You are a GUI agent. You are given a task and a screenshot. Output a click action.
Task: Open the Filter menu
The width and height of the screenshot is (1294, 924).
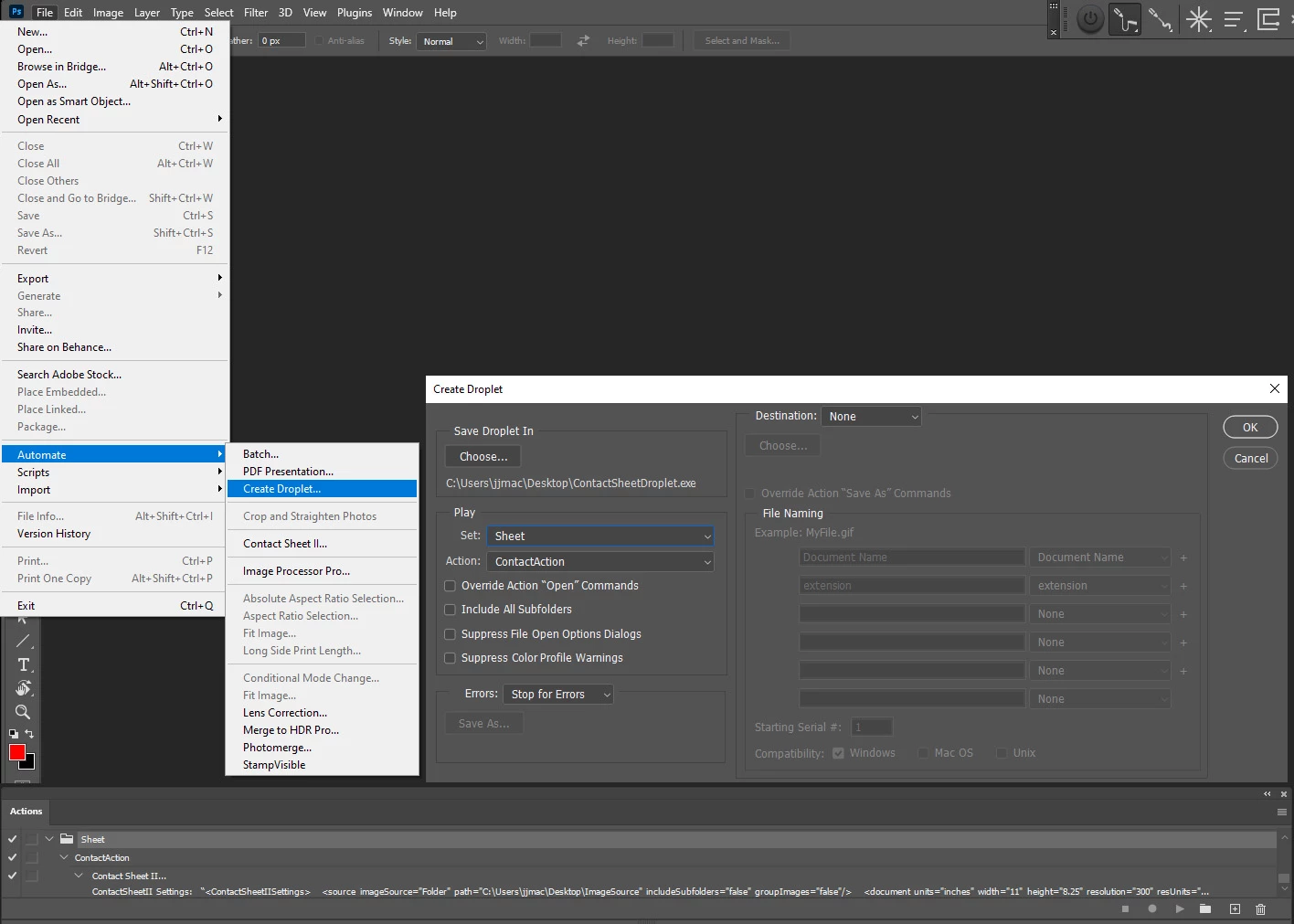pyautogui.click(x=256, y=13)
